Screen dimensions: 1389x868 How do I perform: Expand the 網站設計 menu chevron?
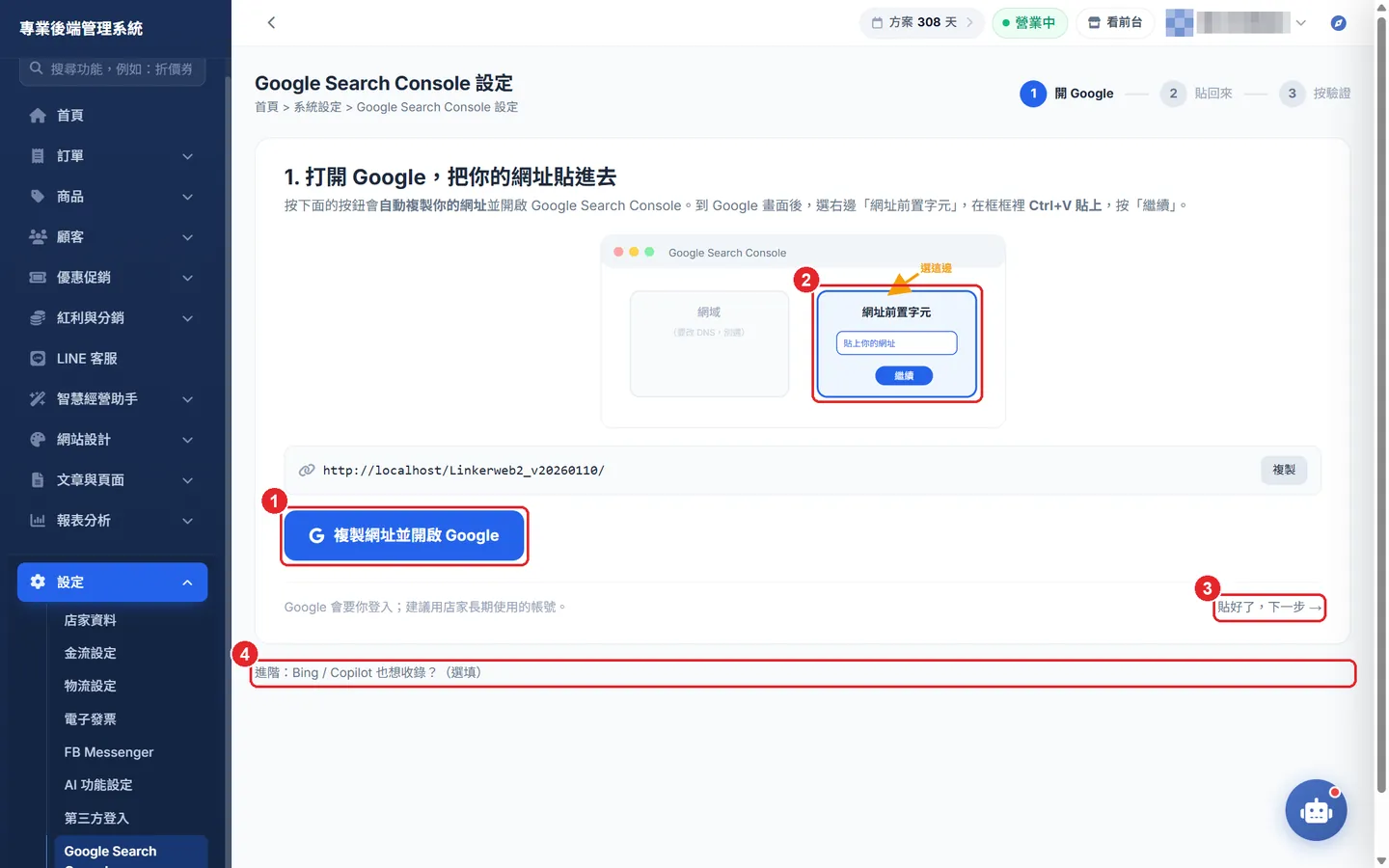(x=188, y=440)
